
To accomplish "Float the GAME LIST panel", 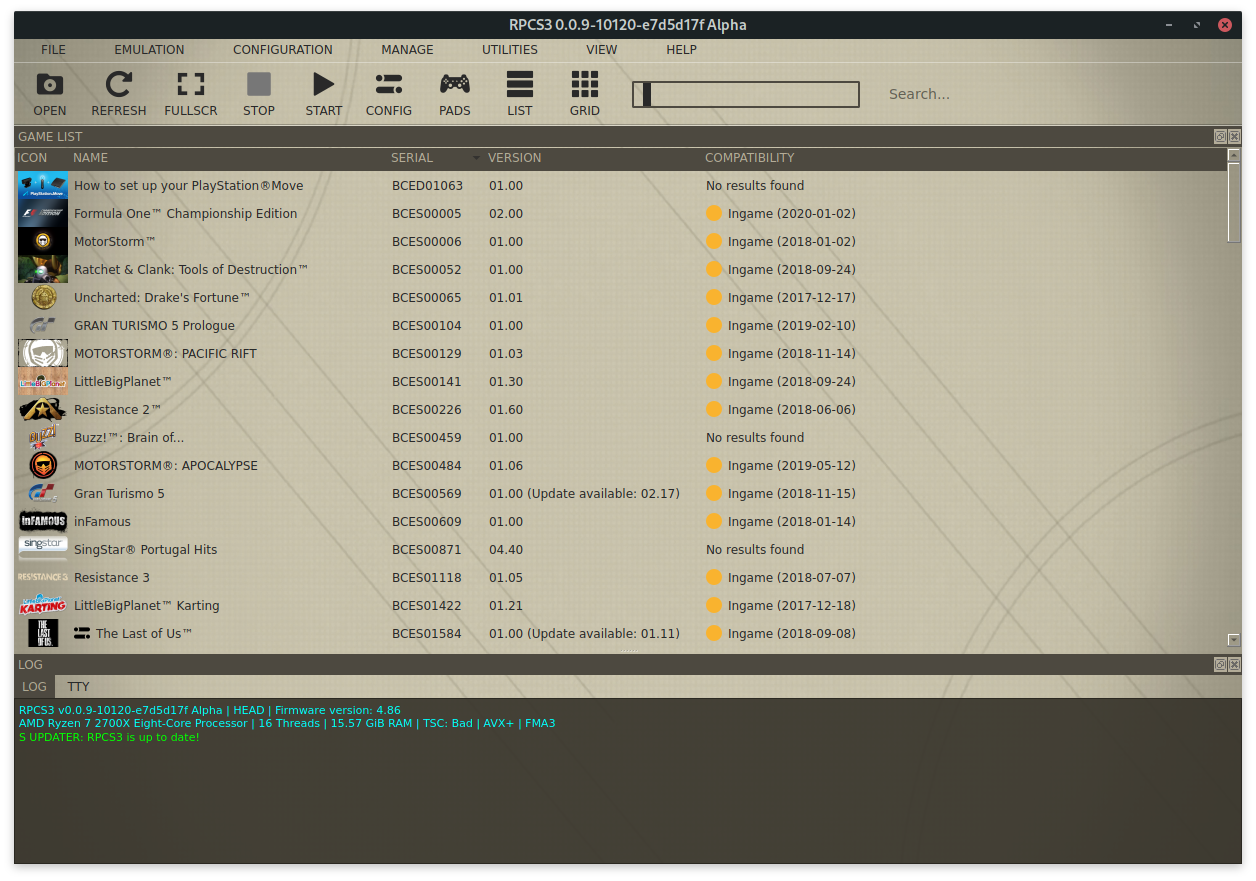I will click(x=1220, y=137).
